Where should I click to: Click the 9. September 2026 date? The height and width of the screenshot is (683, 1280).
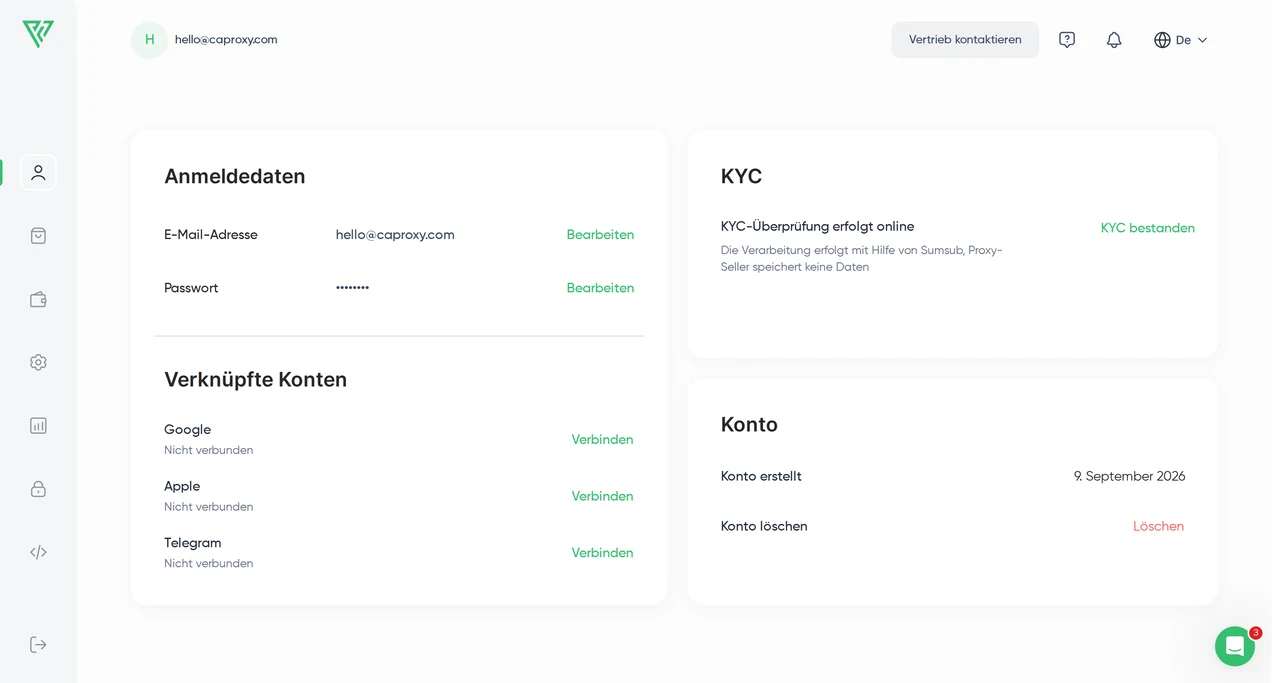click(x=1130, y=476)
